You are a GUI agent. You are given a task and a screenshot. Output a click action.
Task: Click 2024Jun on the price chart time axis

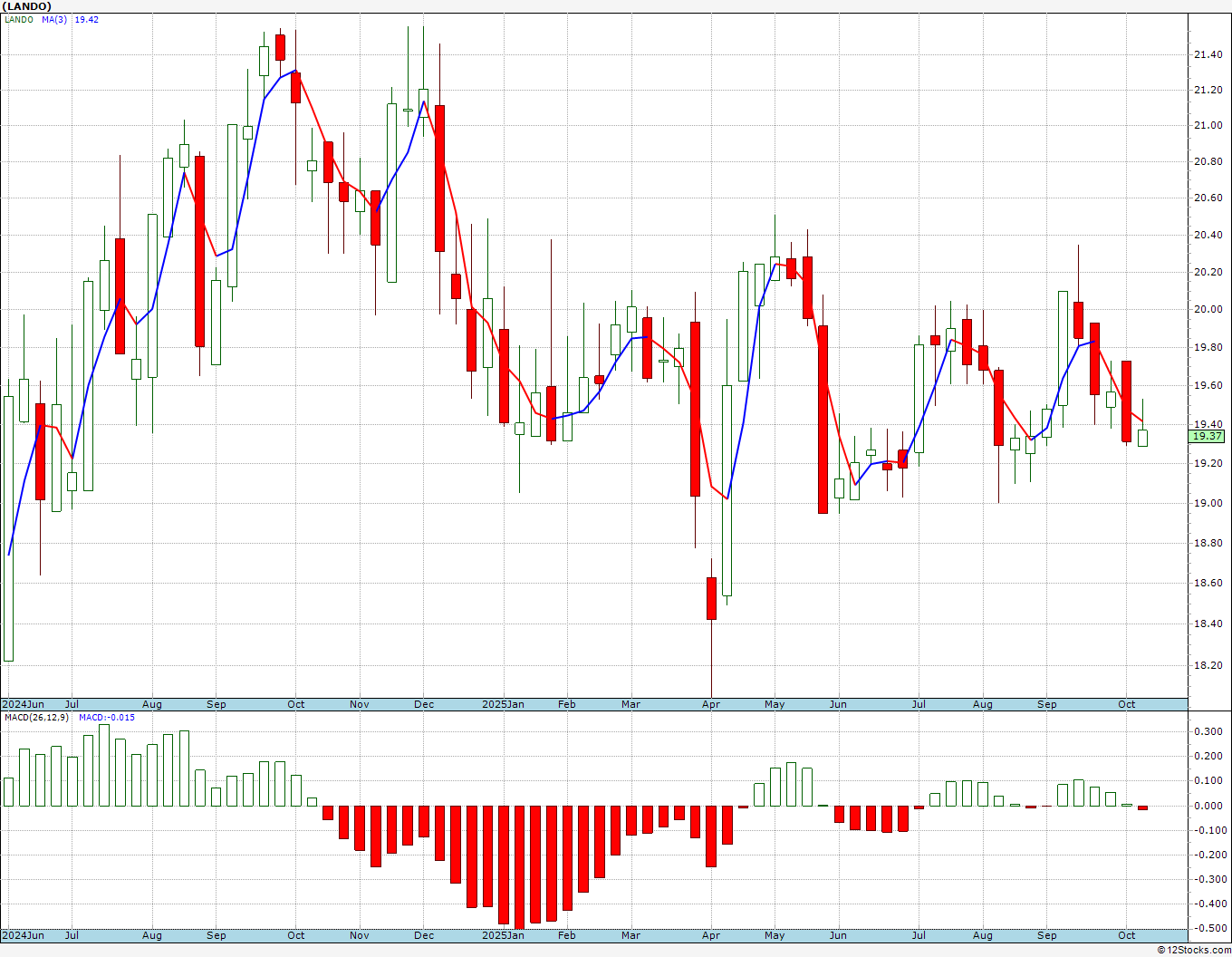pos(23,704)
